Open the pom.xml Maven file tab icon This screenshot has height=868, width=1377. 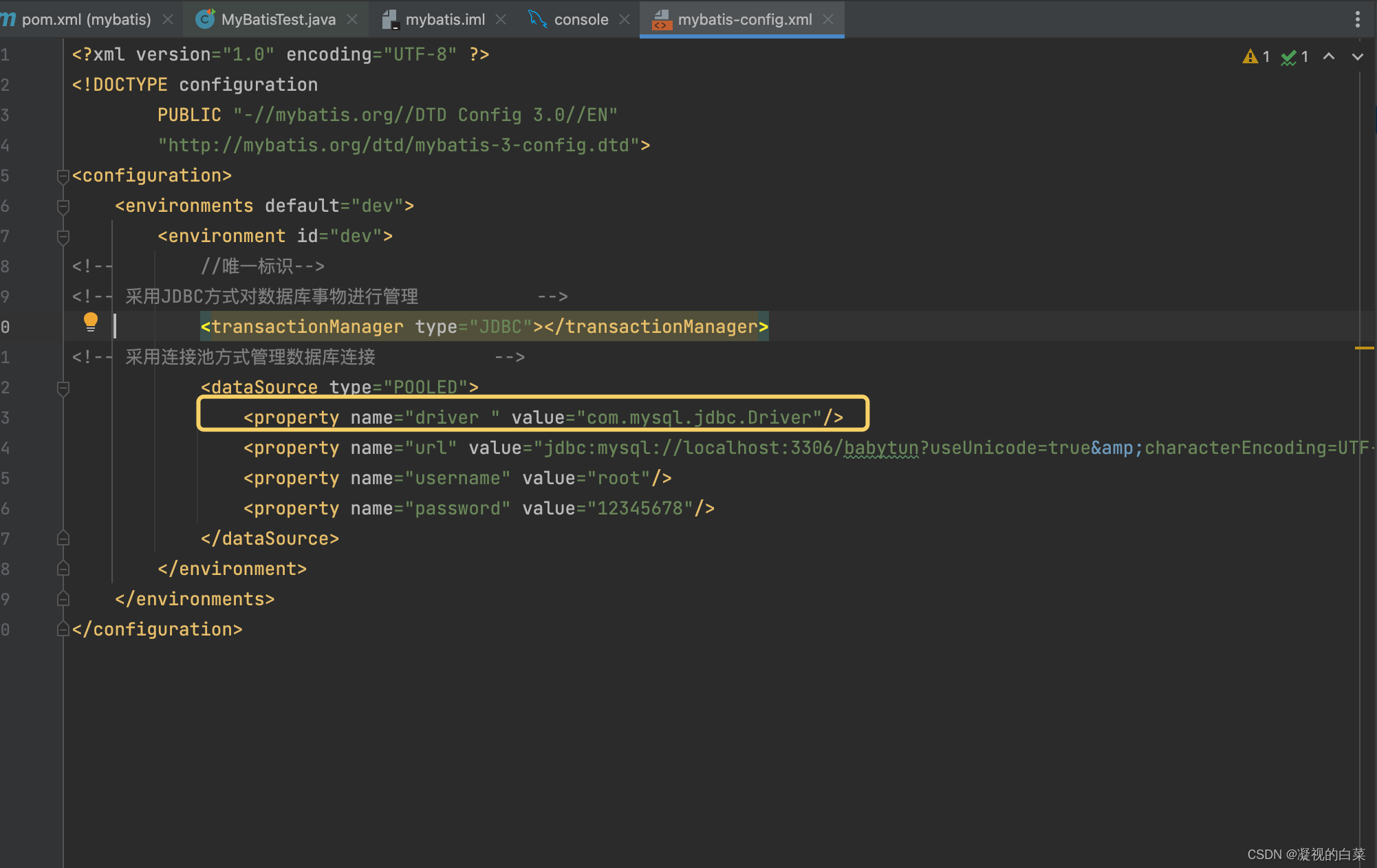tap(8, 19)
